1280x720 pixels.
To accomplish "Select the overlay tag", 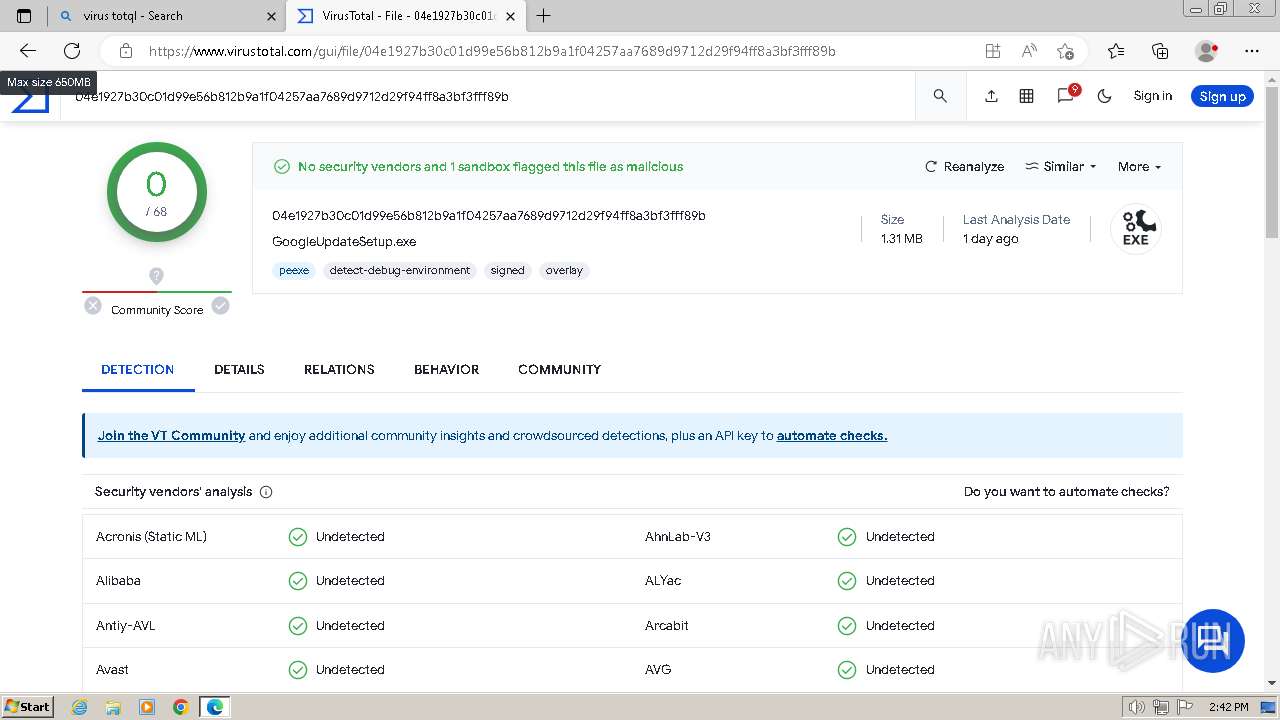I will coord(564,270).
